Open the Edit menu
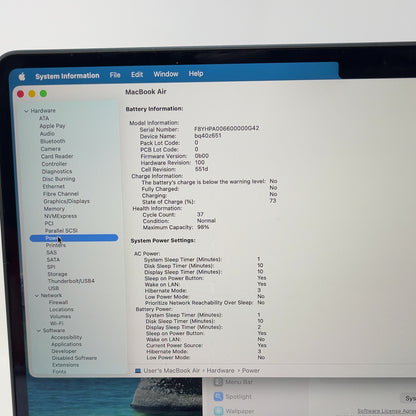The image size is (416, 416). pos(137,74)
